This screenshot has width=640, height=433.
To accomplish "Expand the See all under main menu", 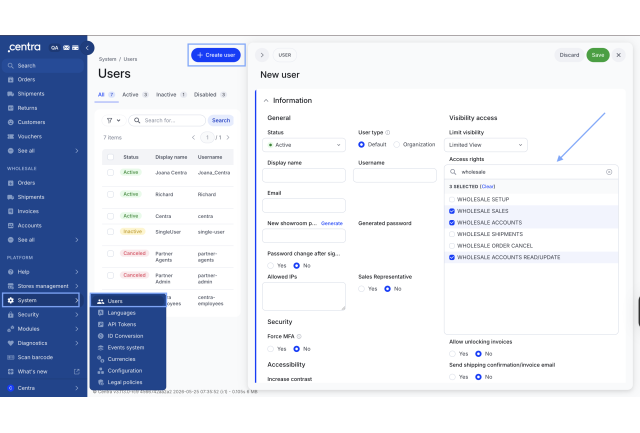I will 77,151.
